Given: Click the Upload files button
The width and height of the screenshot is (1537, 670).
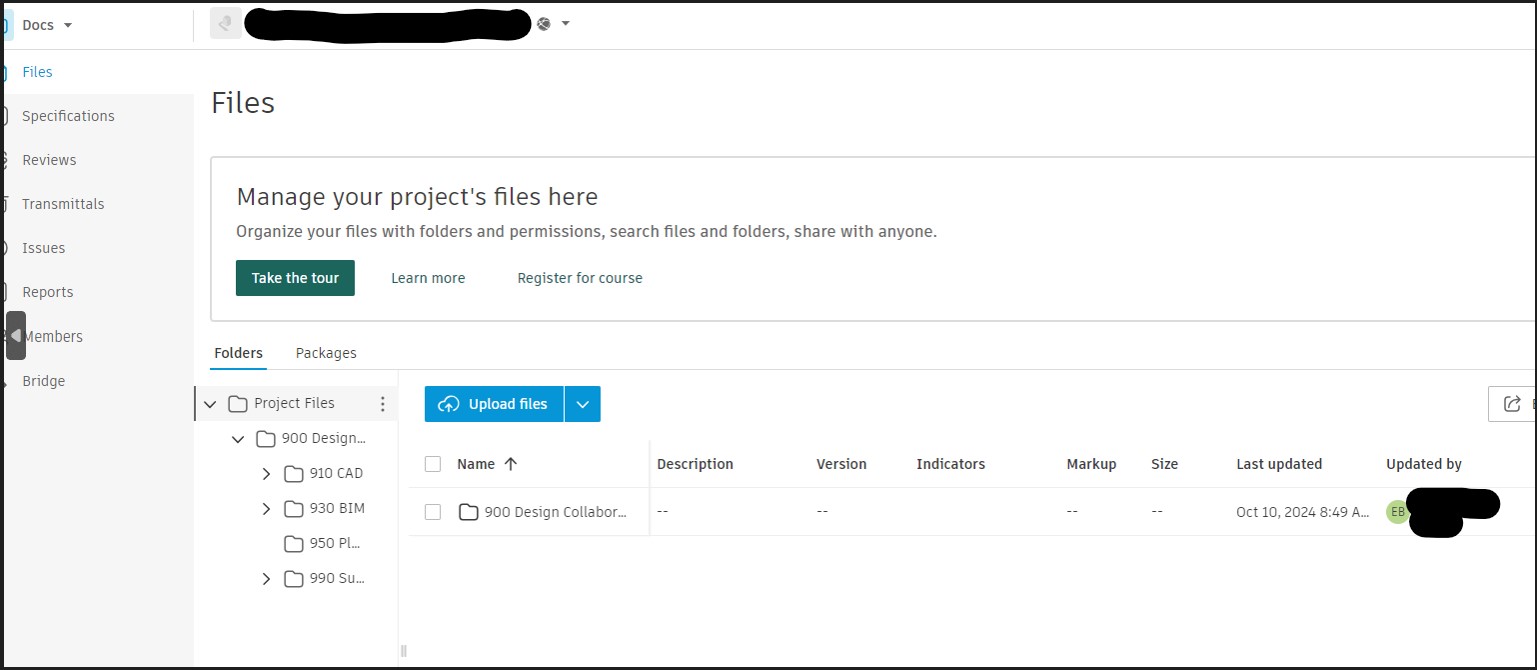Looking at the screenshot, I should (x=494, y=404).
